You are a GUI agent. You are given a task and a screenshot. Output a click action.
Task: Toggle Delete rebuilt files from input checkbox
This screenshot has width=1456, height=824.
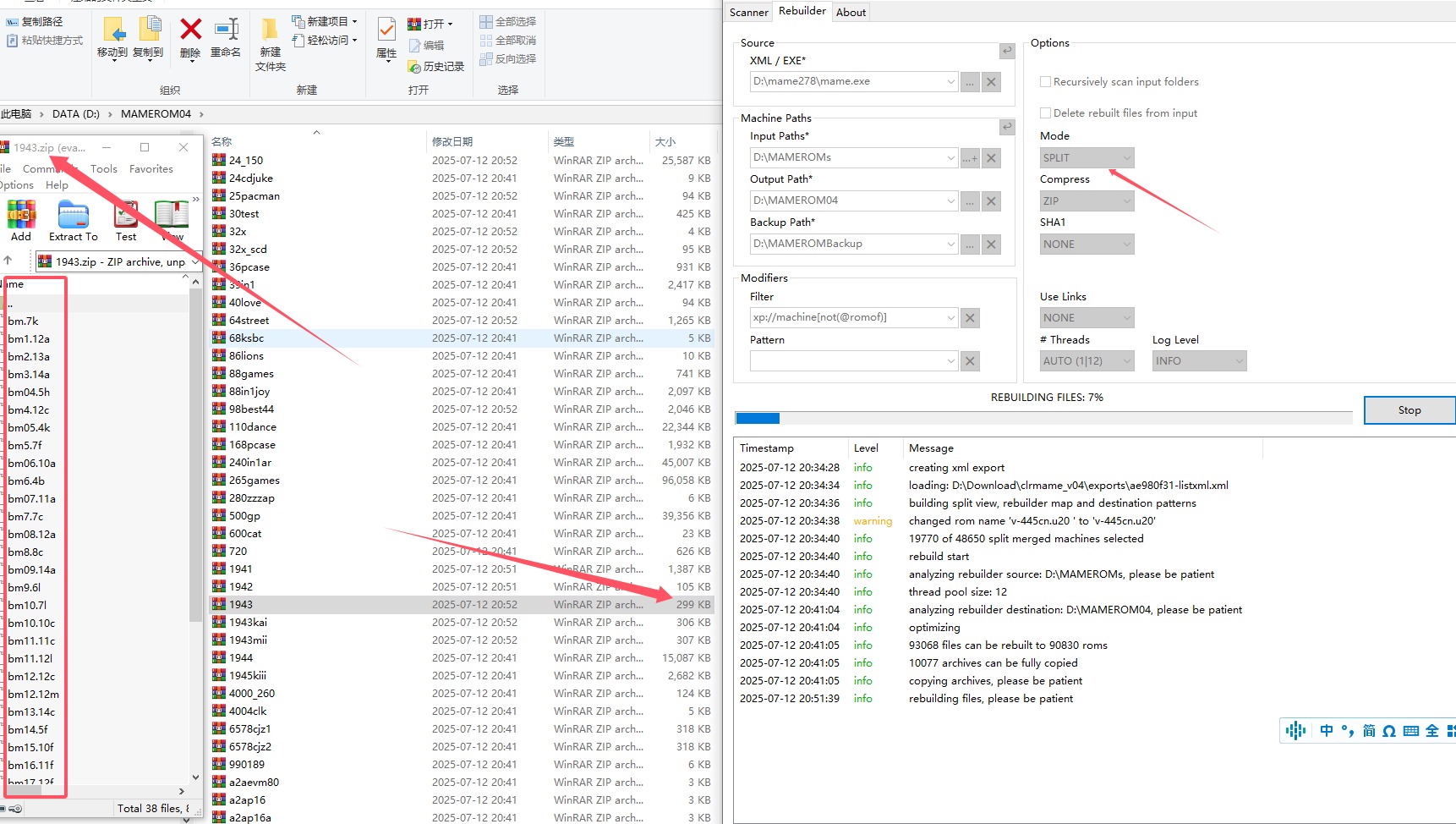1045,113
